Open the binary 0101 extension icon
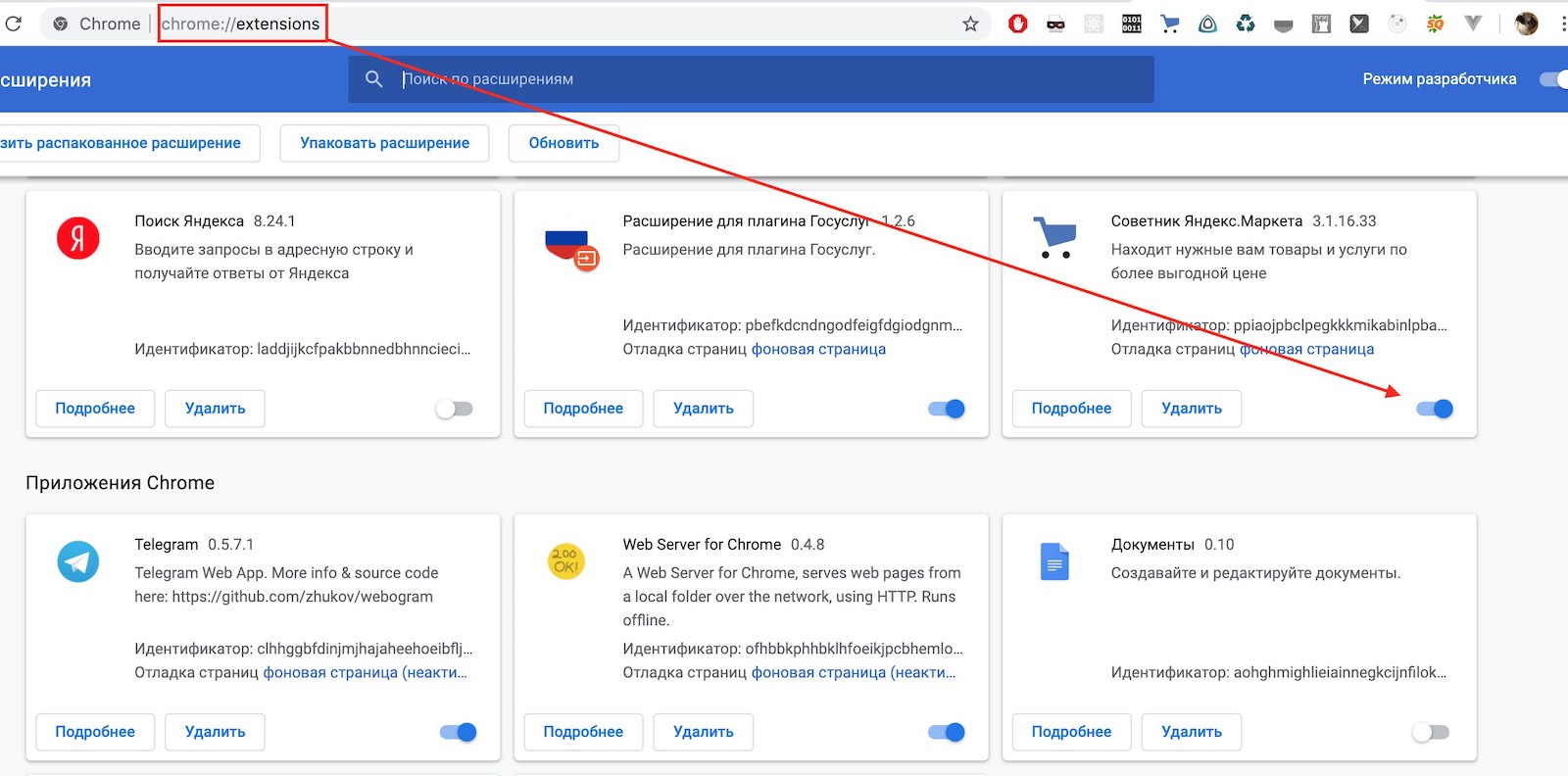Screen dimensions: 1568x776 tap(1132, 24)
